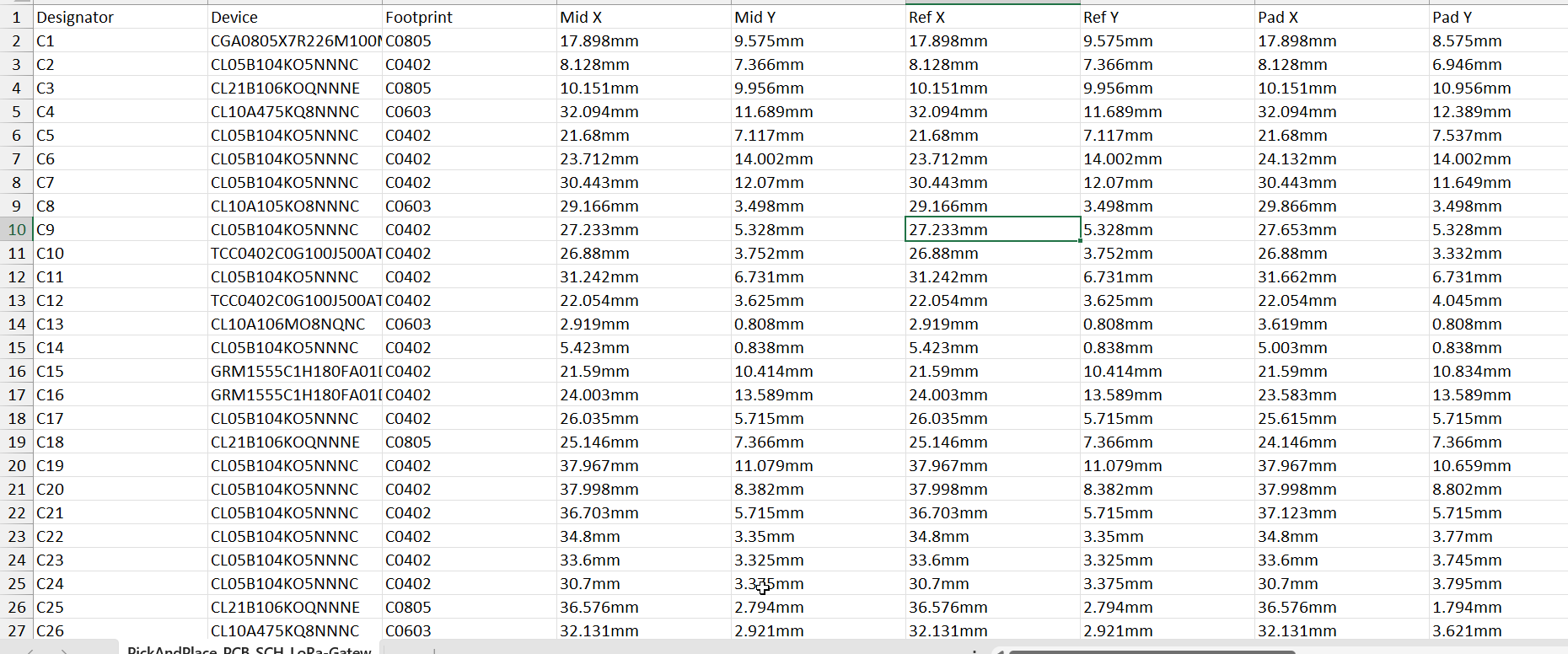Select Pad Y value 6.946mm for C2

coord(1498,64)
